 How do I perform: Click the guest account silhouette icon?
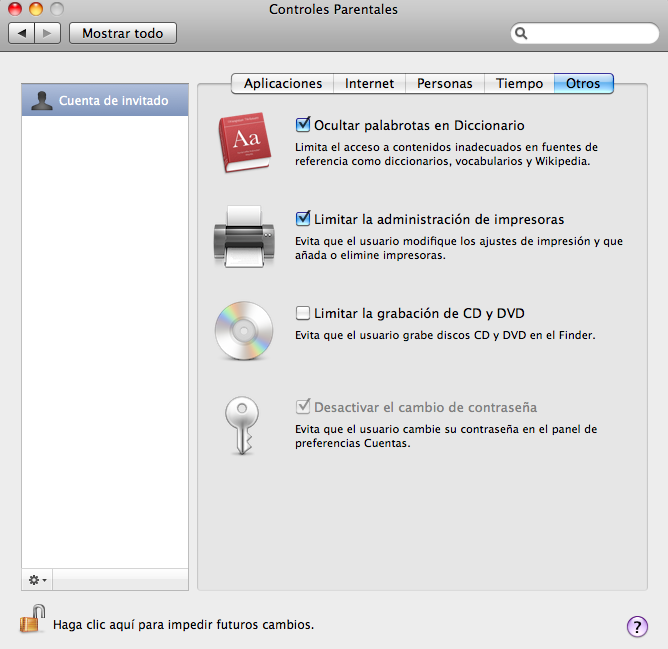42,101
